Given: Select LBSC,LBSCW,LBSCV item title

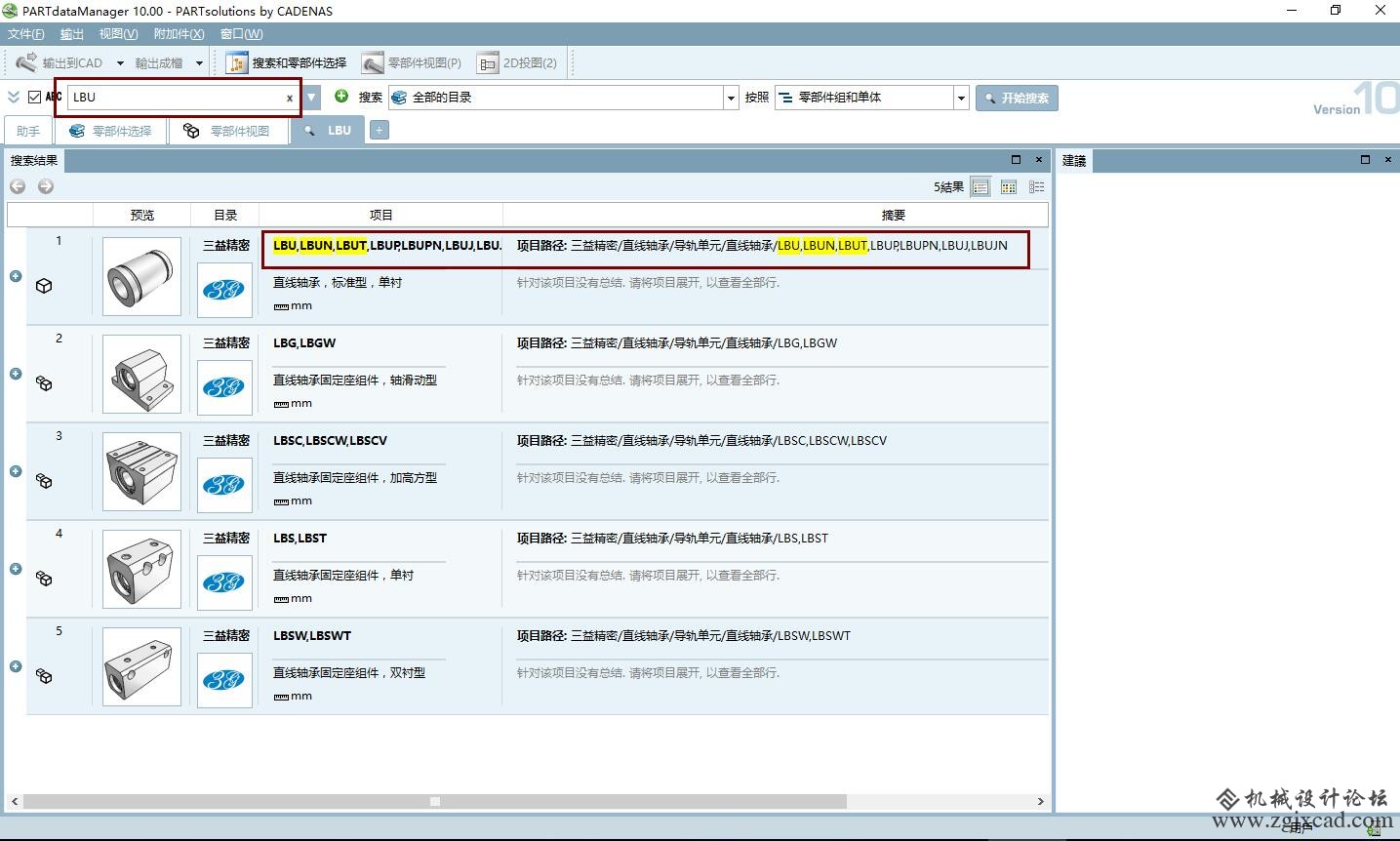Looking at the screenshot, I should [x=330, y=440].
